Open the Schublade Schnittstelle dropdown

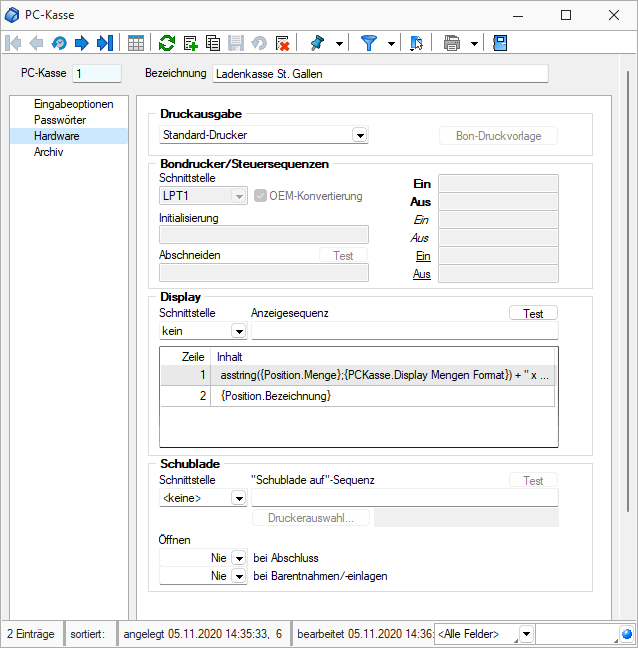(239, 498)
